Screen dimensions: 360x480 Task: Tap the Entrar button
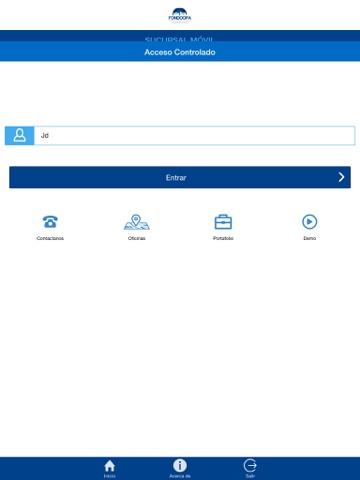pos(180,177)
